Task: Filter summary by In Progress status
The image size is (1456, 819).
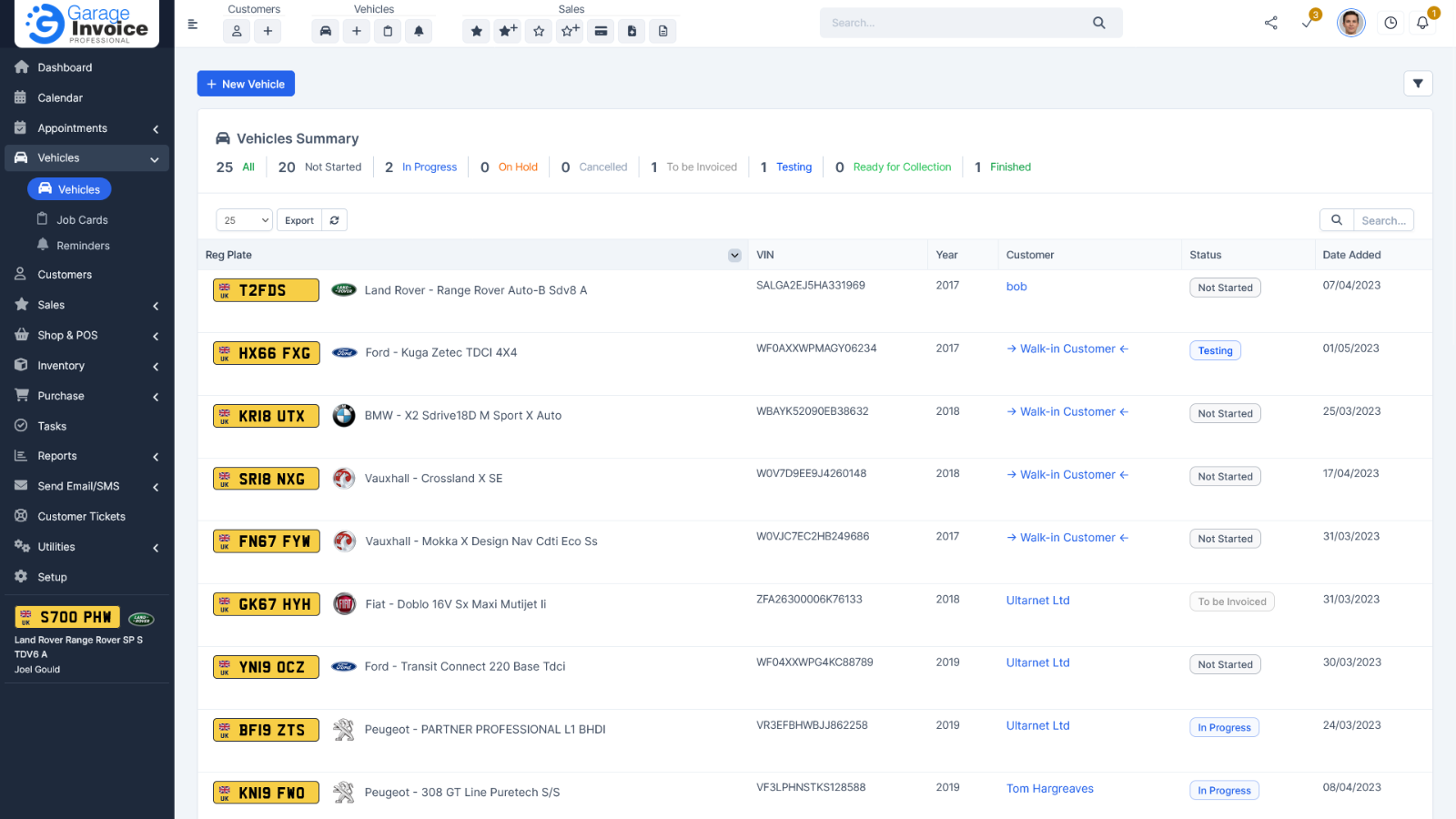Action: (x=429, y=167)
